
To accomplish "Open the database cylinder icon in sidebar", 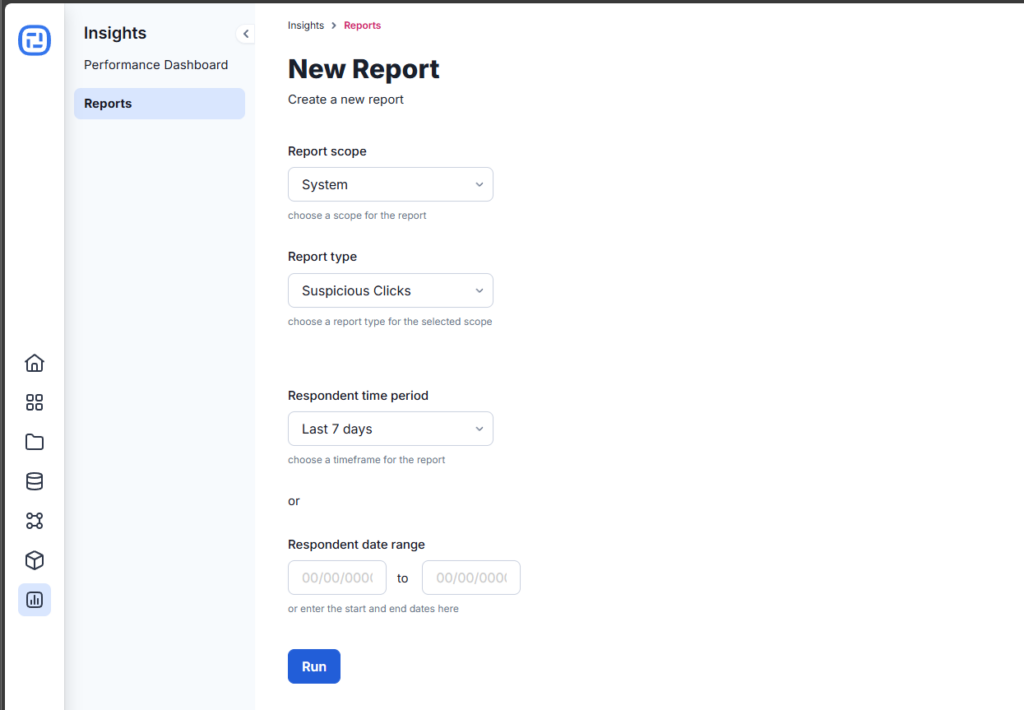I will pyautogui.click(x=34, y=481).
